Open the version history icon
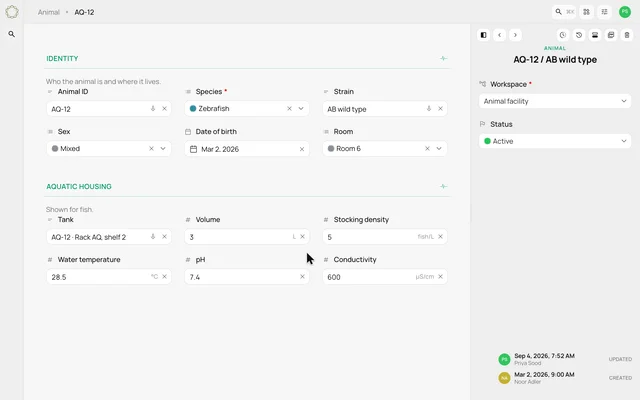Image resolution: width=640 pixels, height=400 pixels. tap(579, 35)
